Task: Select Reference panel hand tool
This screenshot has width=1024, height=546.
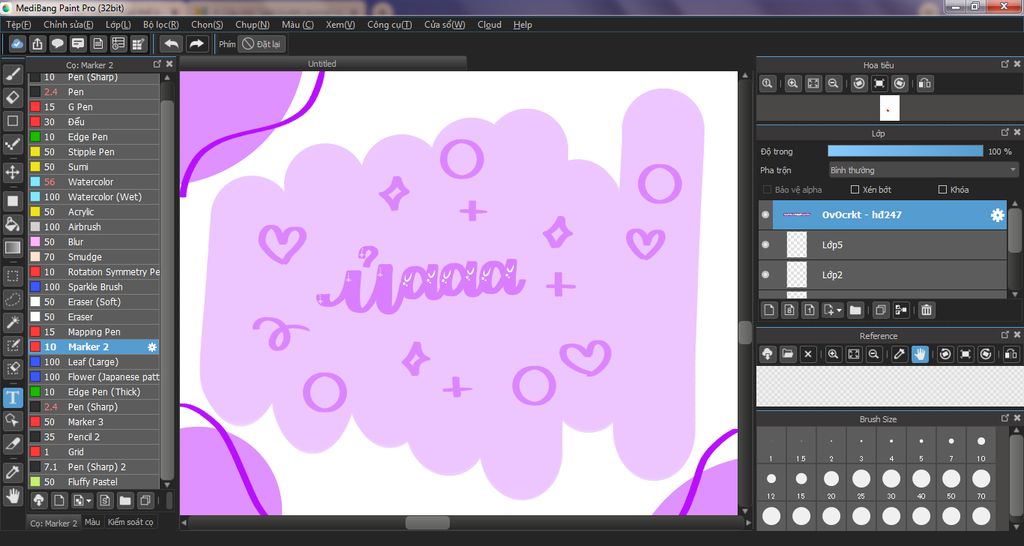Action: coord(920,354)
